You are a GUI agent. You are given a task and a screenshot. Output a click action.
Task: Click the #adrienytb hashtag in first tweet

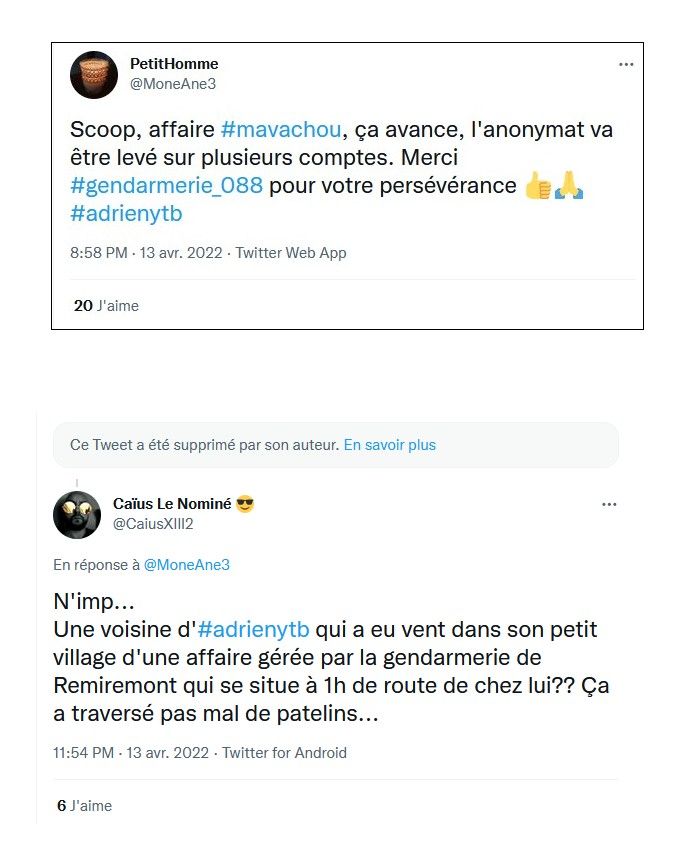click(126, 214)
